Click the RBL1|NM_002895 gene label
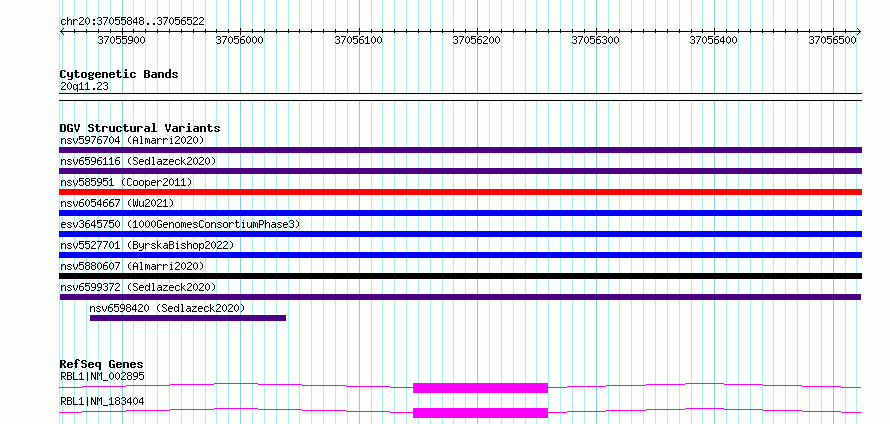 (102, 376)
